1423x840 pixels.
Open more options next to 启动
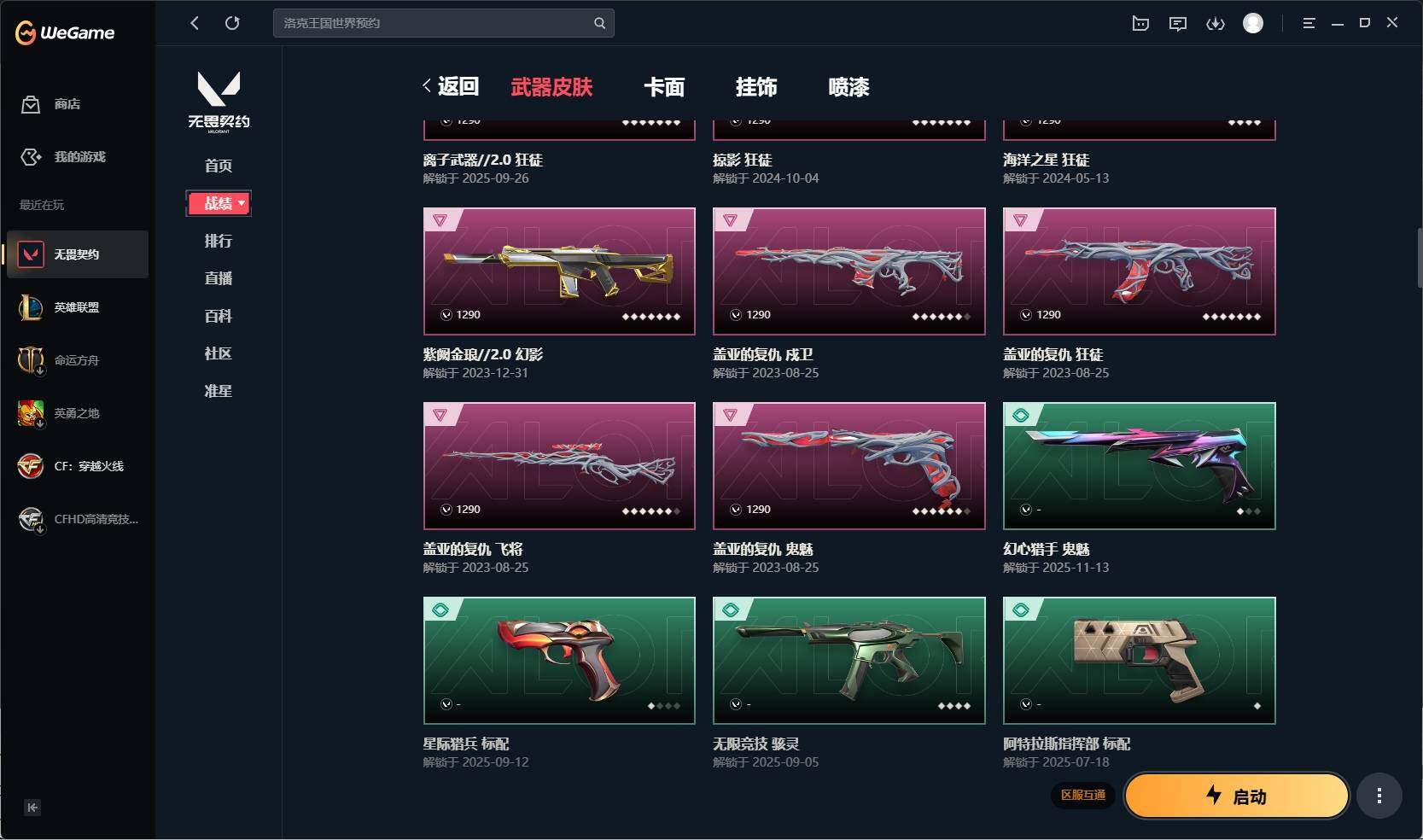click(1379, 796)
